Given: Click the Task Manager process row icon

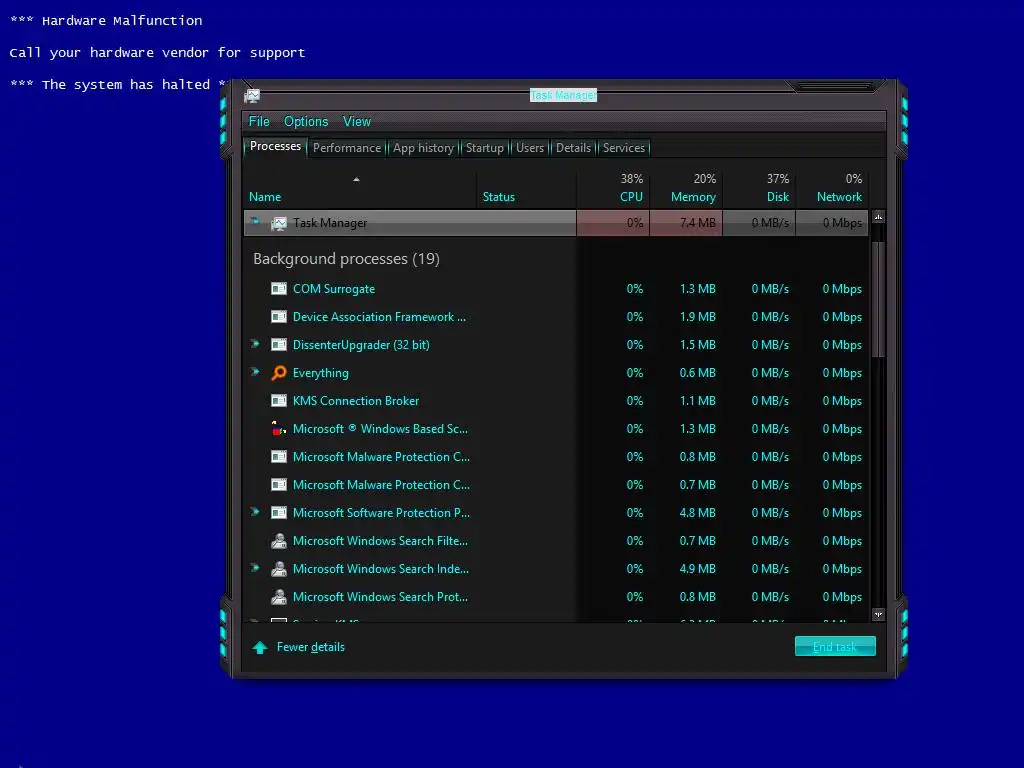Looking at the screenshot, I should coord(279,223).
